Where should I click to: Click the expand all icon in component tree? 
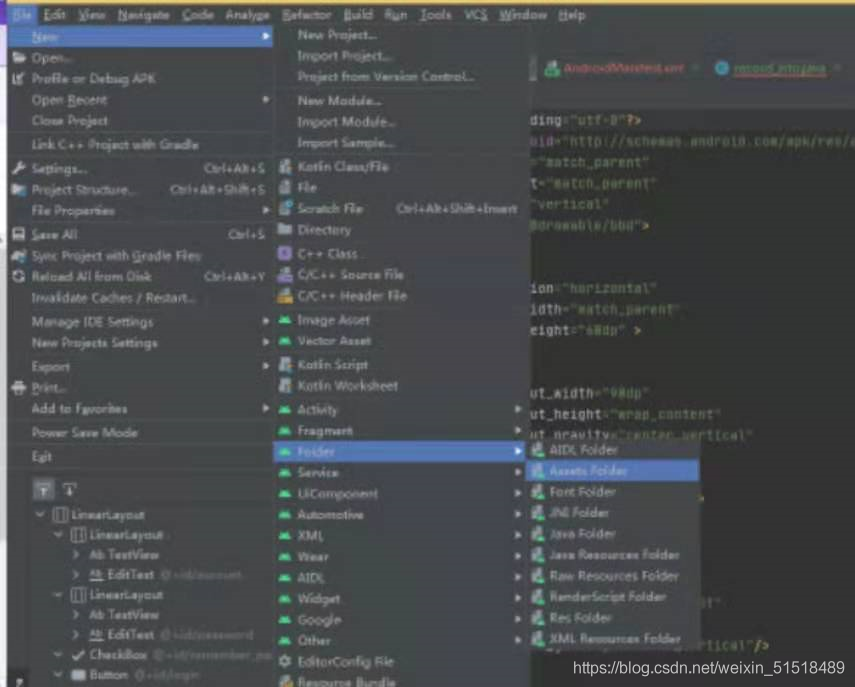click(x=44, y=490)
